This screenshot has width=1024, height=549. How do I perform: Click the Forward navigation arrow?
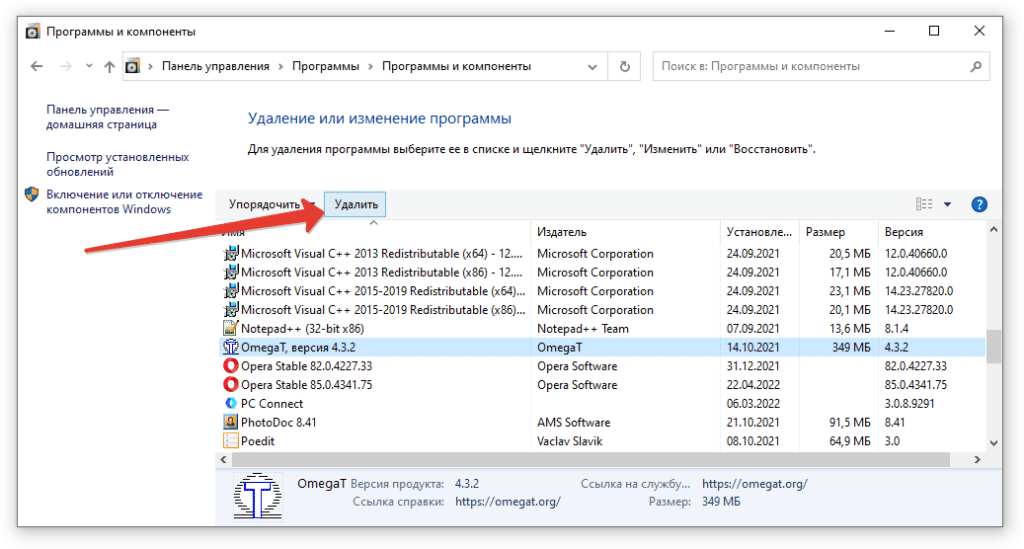(65, 67)
